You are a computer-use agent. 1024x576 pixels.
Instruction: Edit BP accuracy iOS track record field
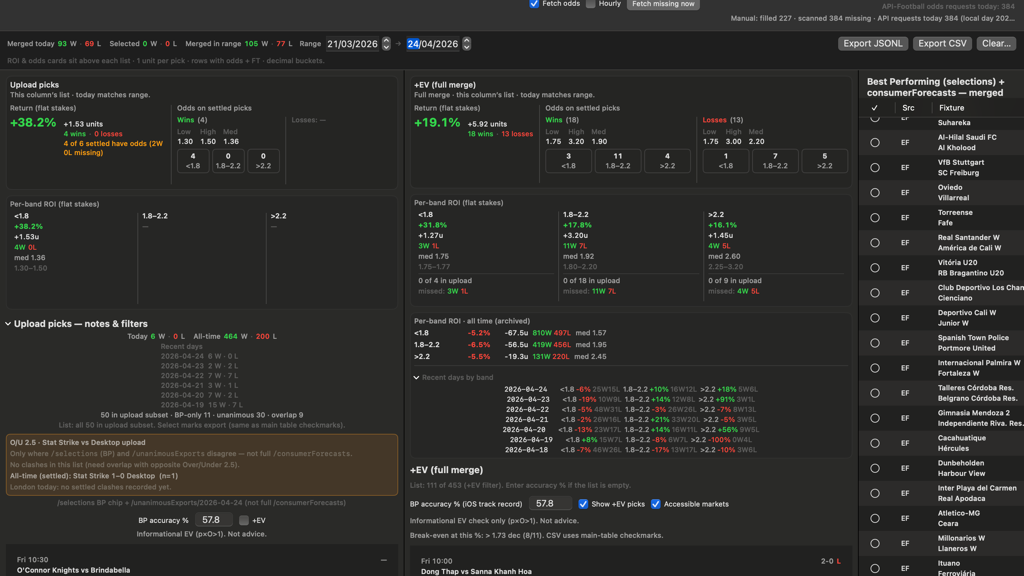pyautogui.click(x=550, y=504)
